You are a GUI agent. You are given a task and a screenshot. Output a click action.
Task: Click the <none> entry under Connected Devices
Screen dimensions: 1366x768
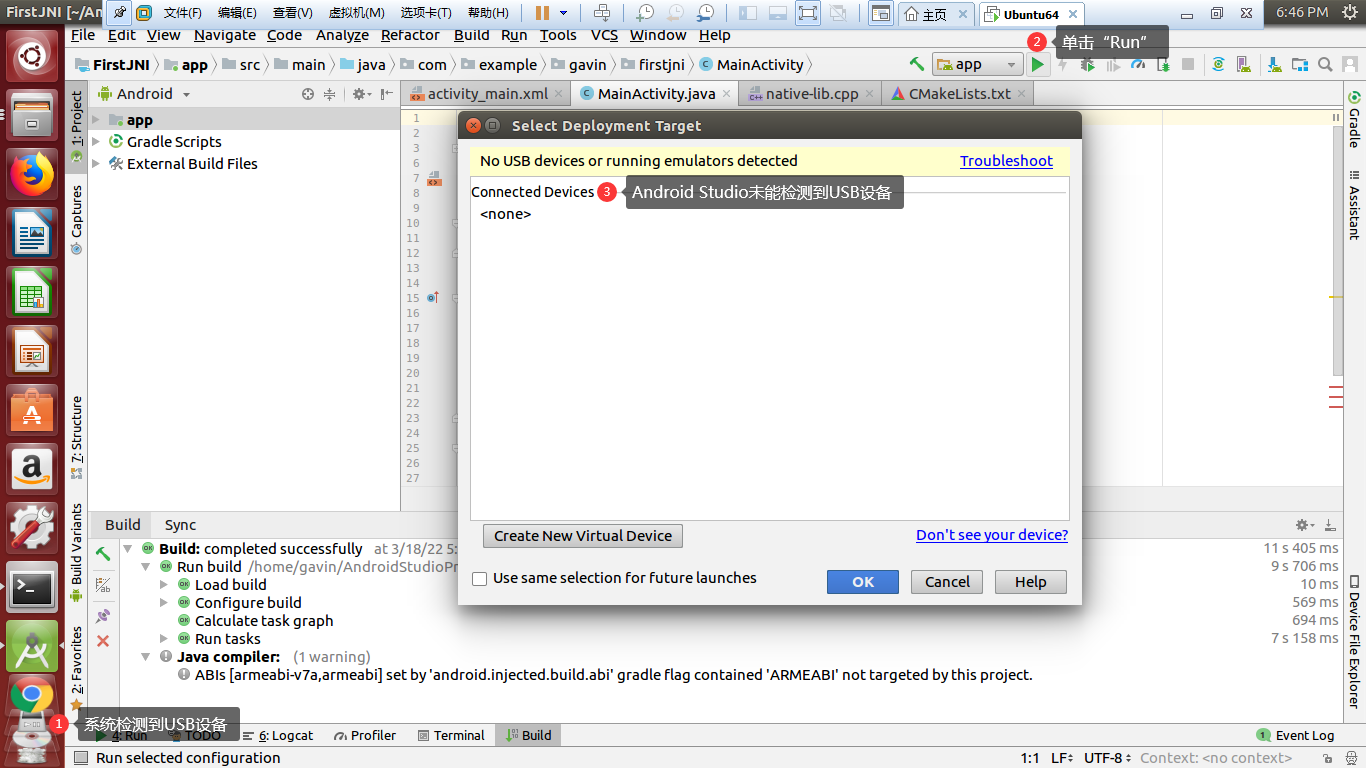pyautogui.click(x=506, y=214)
